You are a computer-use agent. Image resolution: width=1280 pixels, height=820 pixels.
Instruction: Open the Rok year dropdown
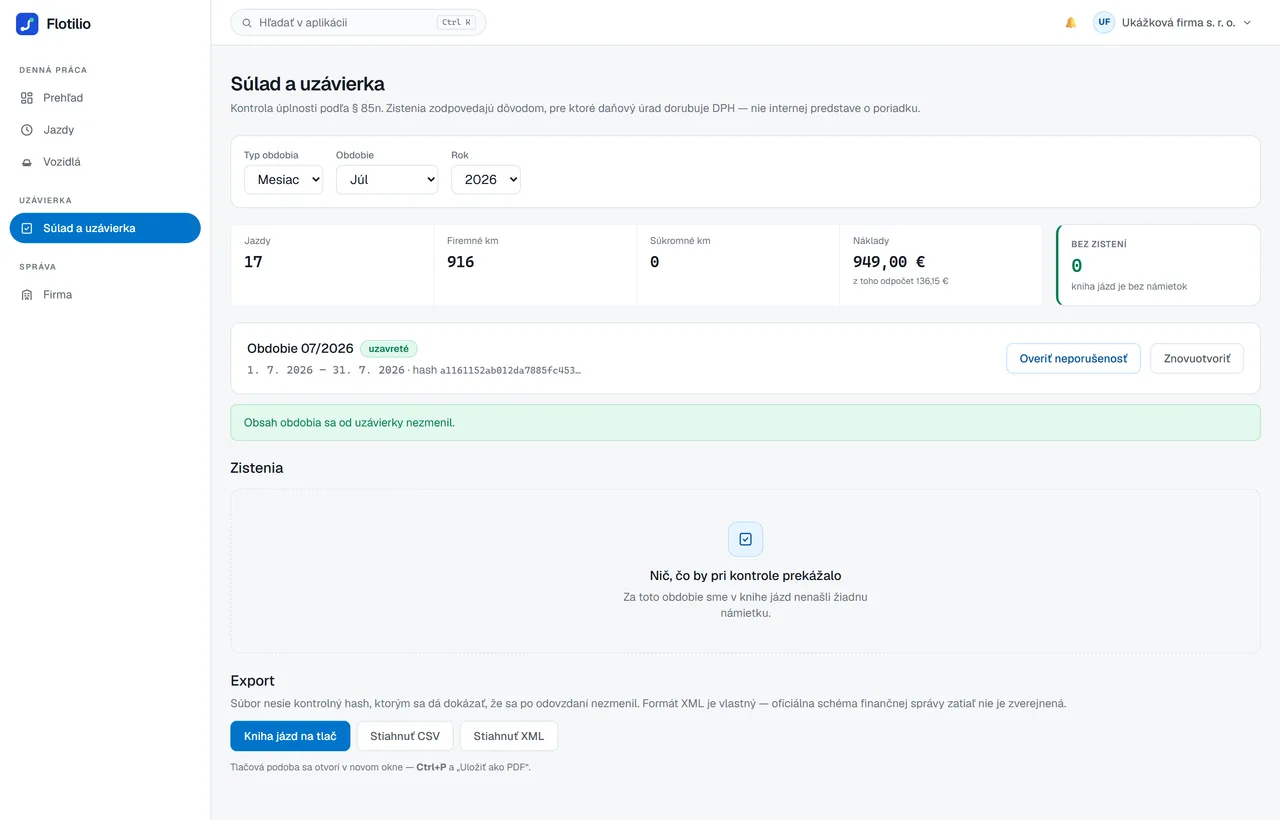[486, 179]
